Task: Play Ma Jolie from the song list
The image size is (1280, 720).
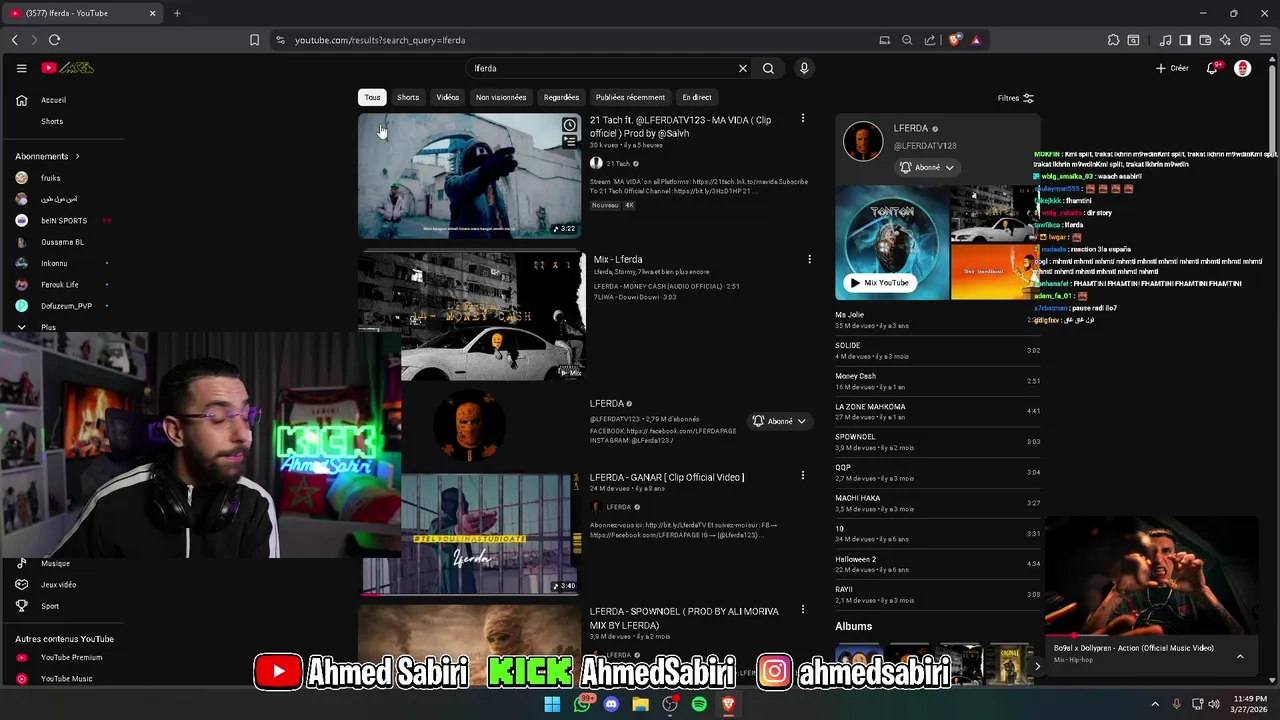Action: 937,320
